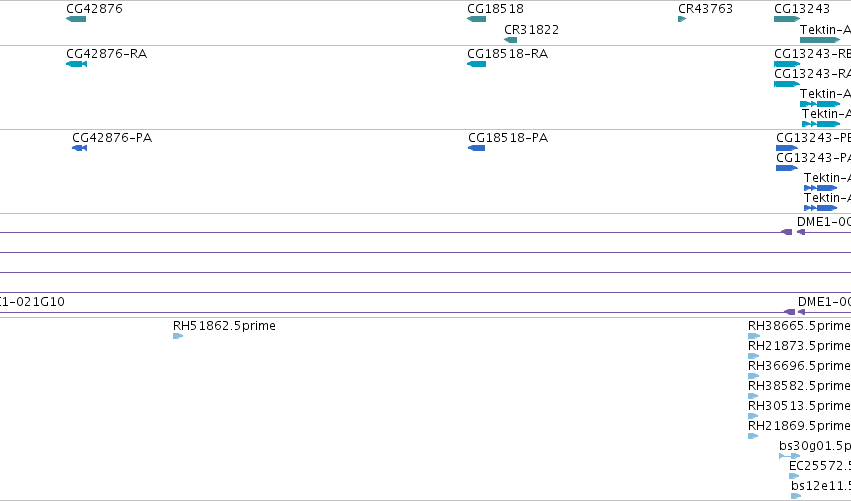Select the CG13243 gene label

(x=802, y=9)
